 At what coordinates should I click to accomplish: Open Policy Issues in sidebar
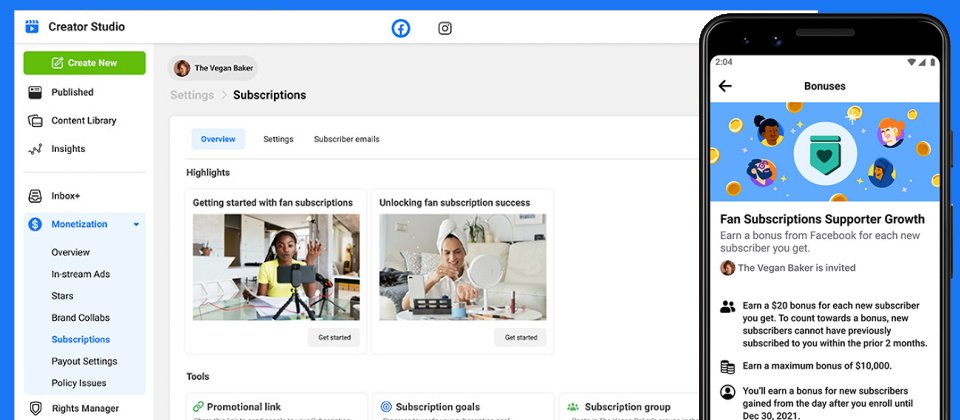click(79, 383)
